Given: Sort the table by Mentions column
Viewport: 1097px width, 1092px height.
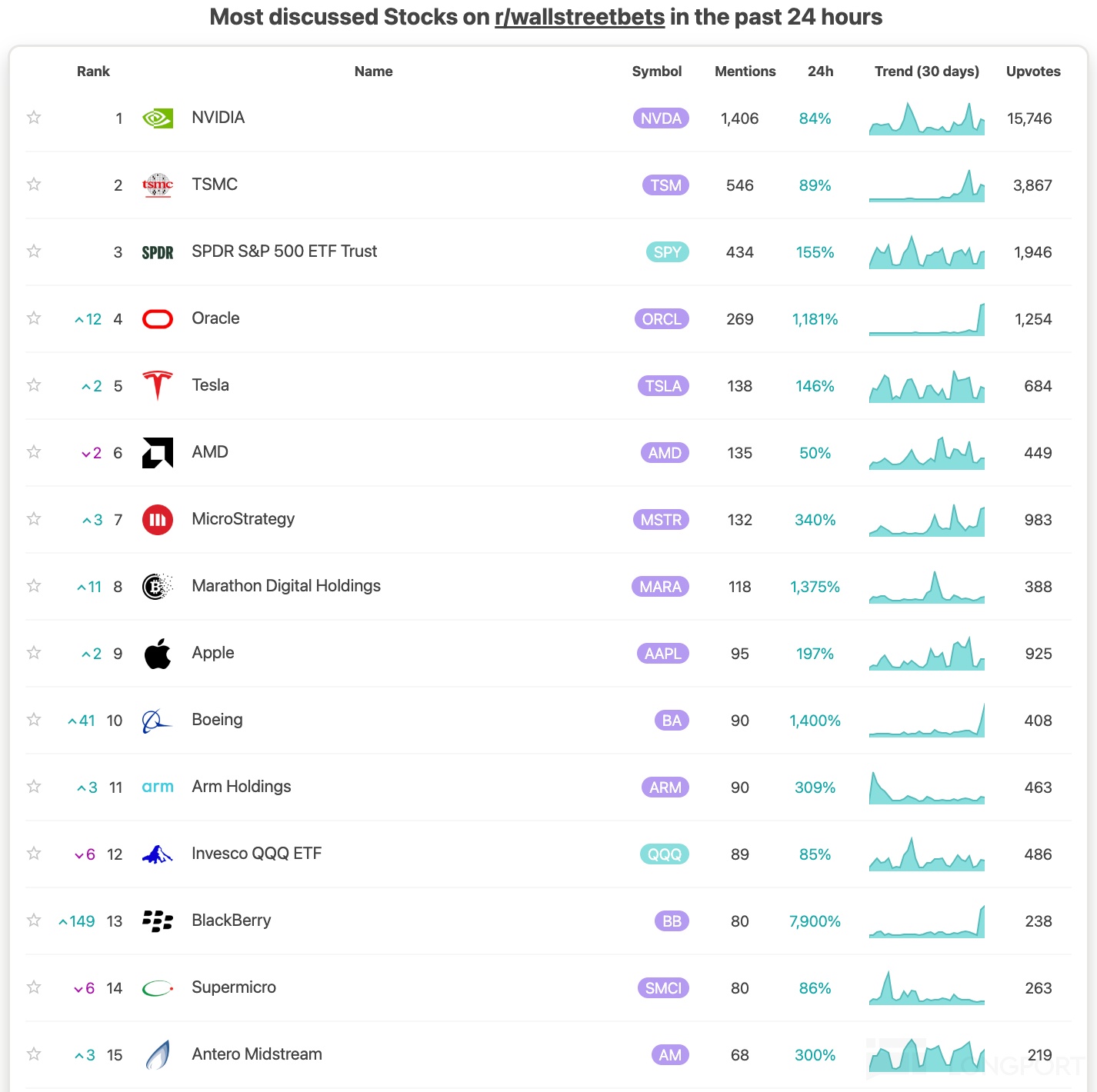Looking at the screenshot, I should point(745,72).
